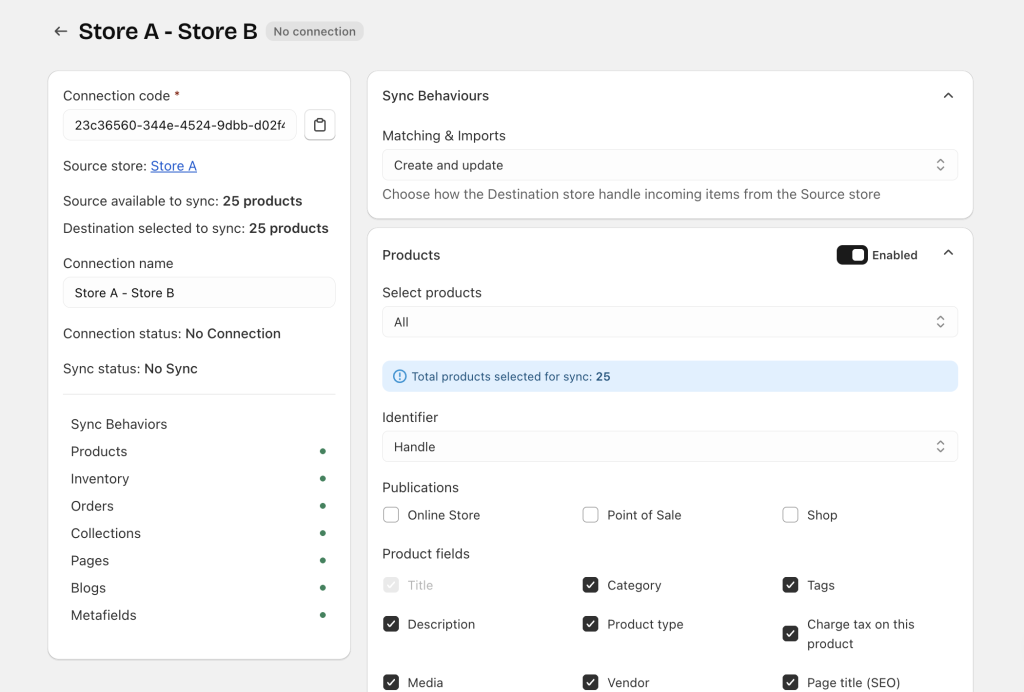
Task: Click the back arrow beside Store A - Store B
Action: (61, 32)
